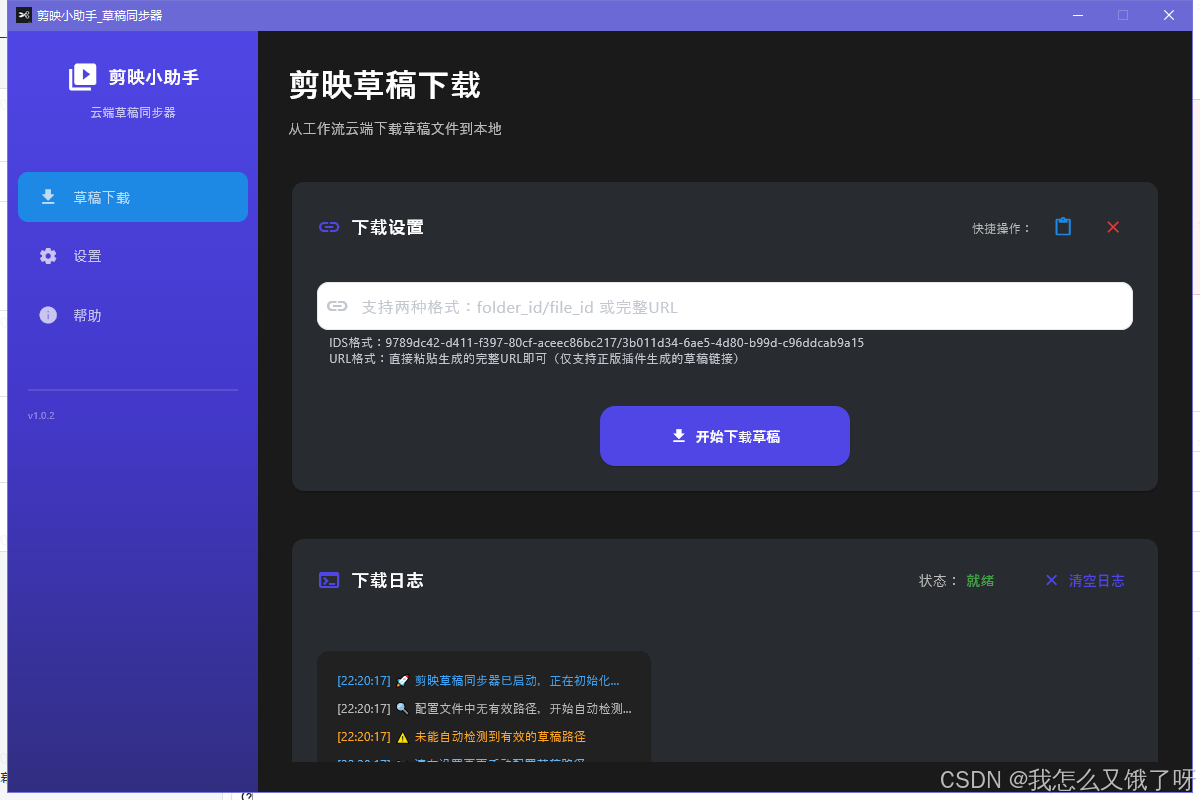This screenshot has height=800, width=1200.
Task: Click the clipboard paste quick-action icon
Action: 1063,227
